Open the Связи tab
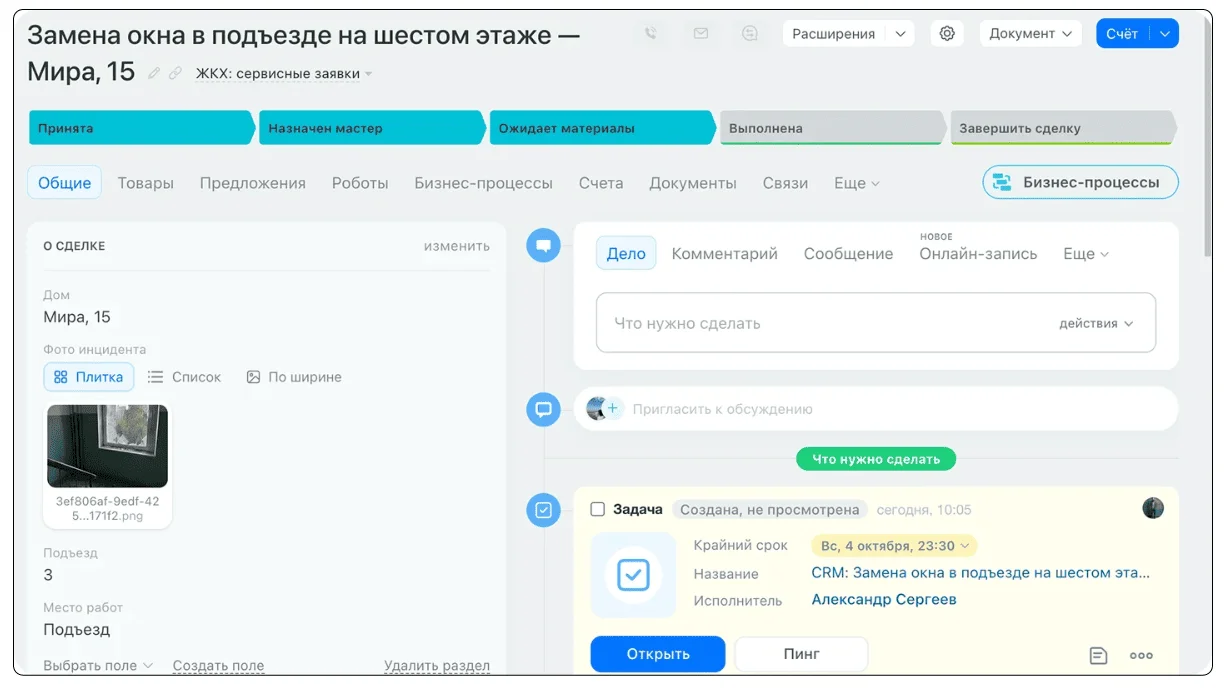The image size is (1224, 688). [x=785, y=183]
